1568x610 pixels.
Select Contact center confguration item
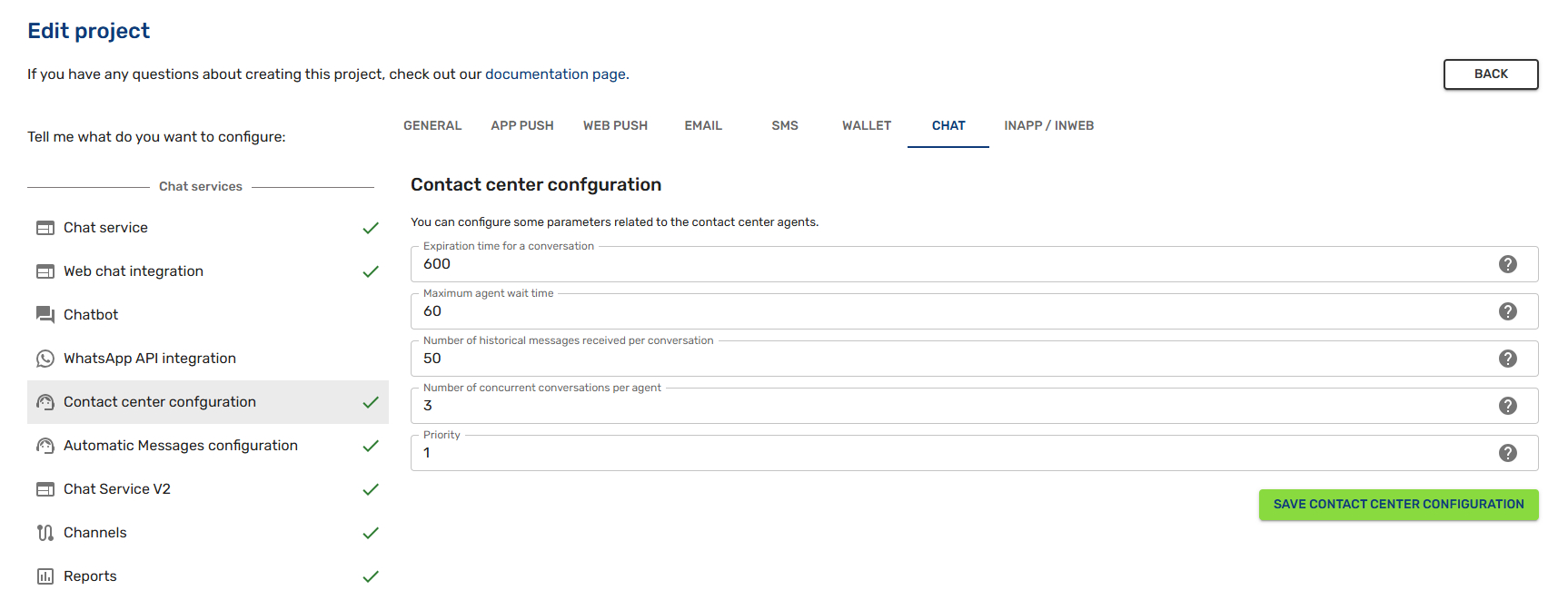(208, 402)
